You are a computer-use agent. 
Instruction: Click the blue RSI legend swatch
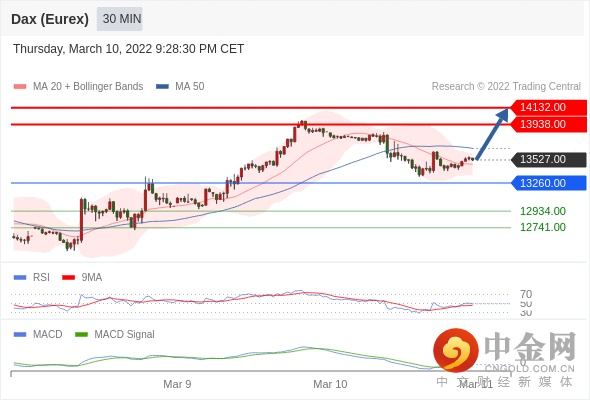(20, 278)
